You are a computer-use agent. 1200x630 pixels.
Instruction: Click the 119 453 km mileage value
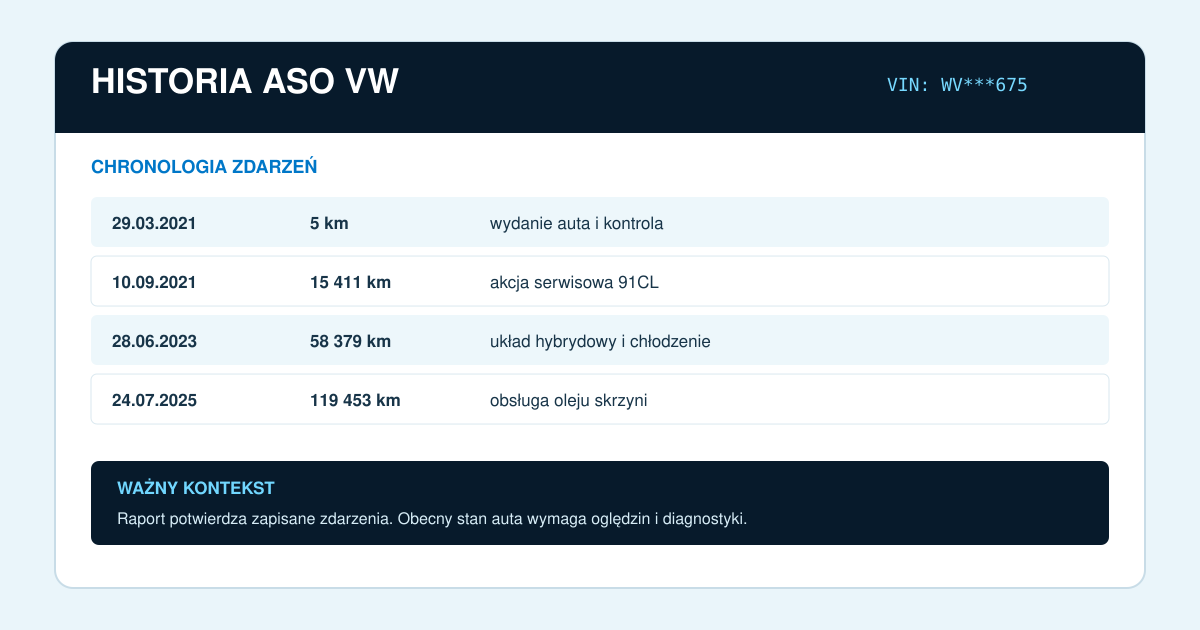click(x=355, y=400)
